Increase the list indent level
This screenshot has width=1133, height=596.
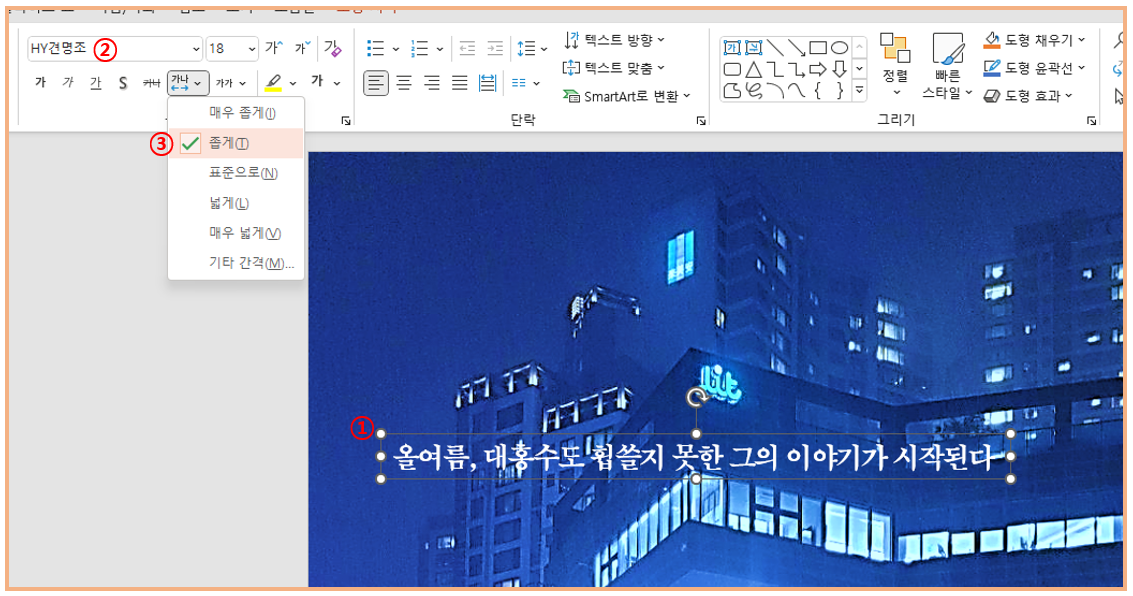(495, 48)
